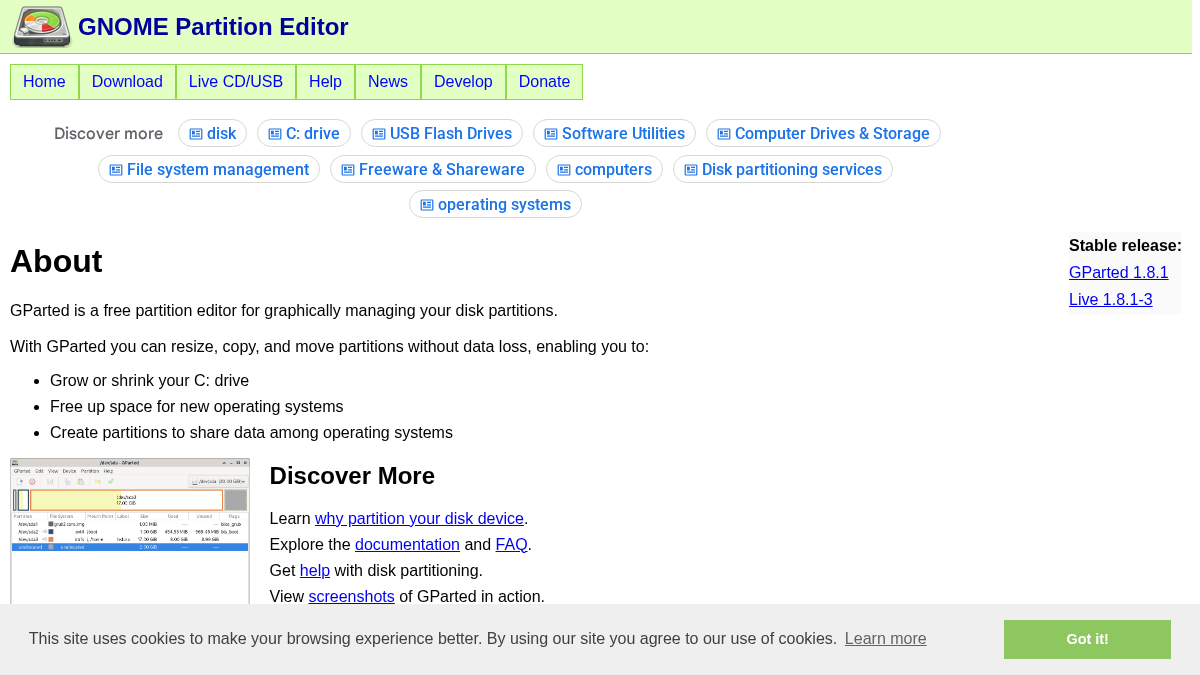Click 'Grow or shrink your C: drive' bullet
This screenshot has height=675, width=1200.
[149, 381]
